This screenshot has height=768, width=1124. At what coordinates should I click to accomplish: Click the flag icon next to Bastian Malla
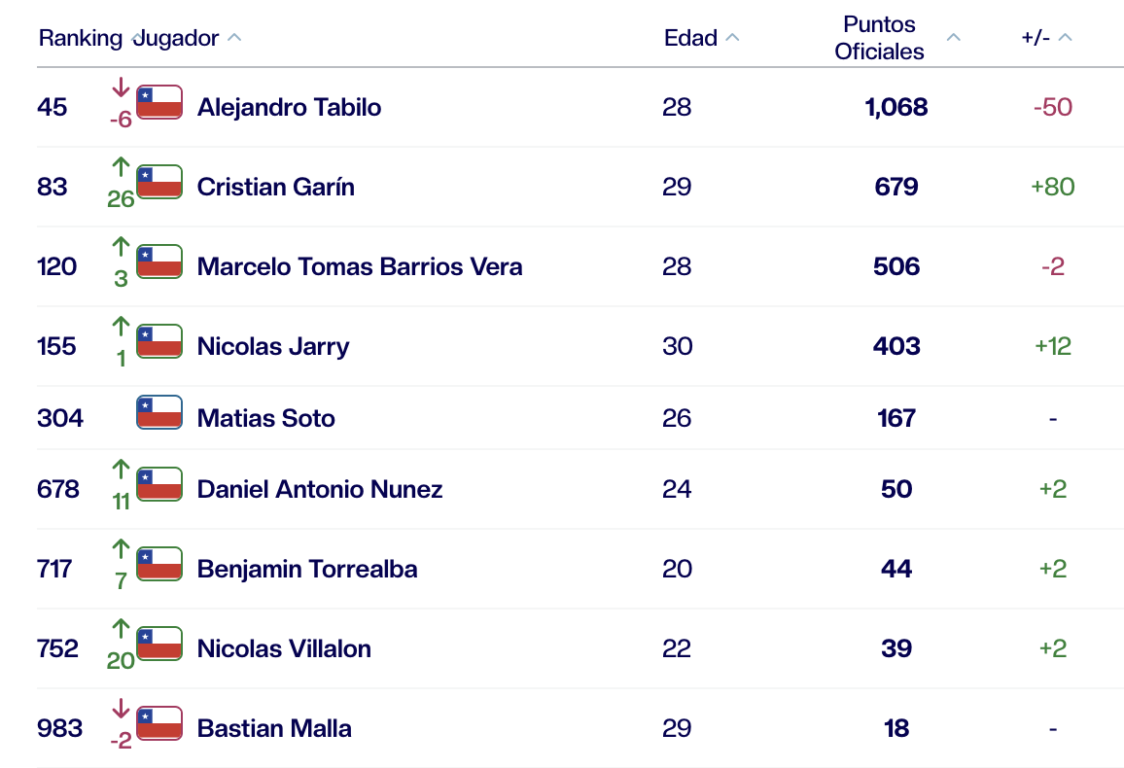tap(159, 724)
